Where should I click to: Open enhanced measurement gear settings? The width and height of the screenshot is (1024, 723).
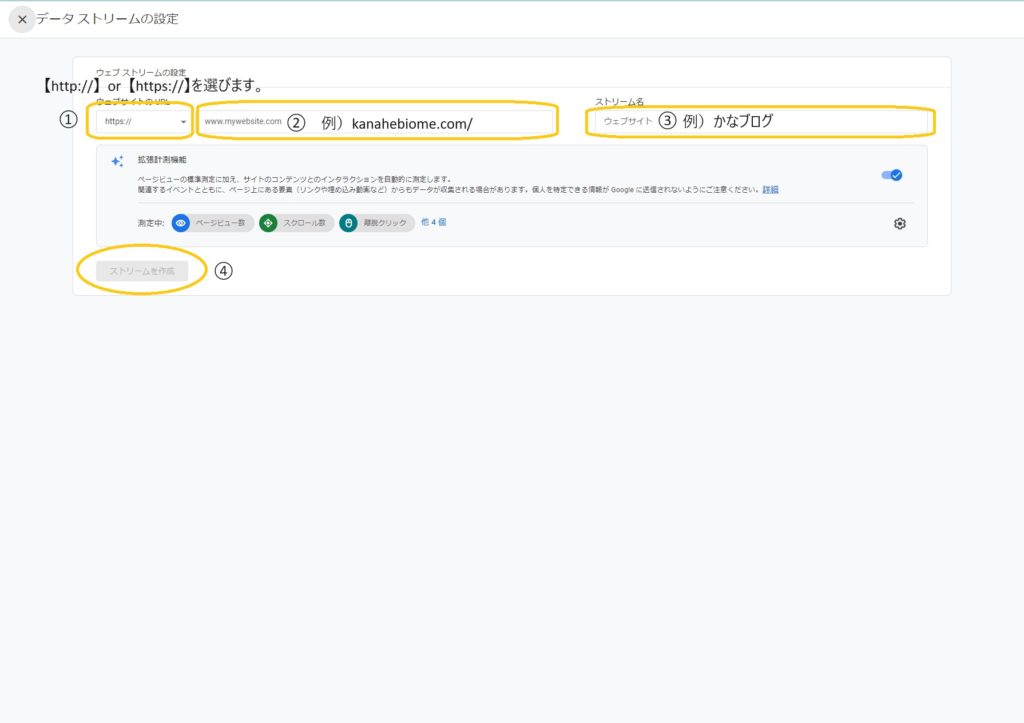tap(899, 223)
